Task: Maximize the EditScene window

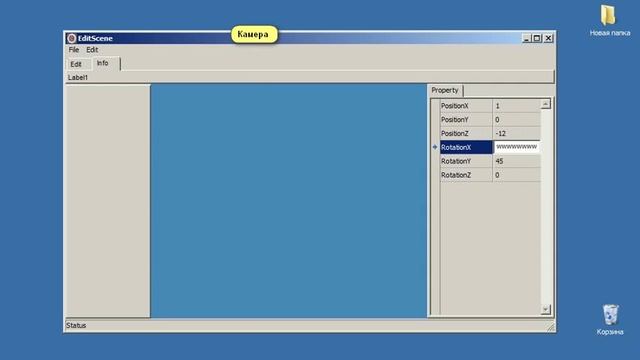Action: tap(537, 38)
